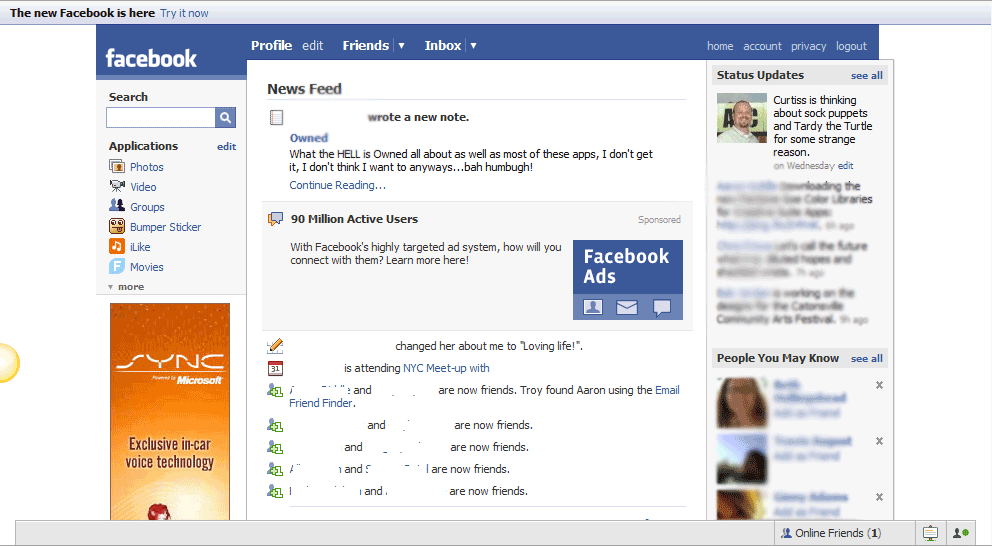
Task: Click the calendar icon by NYC Meet-up event
Action: [x=275, y=368]
